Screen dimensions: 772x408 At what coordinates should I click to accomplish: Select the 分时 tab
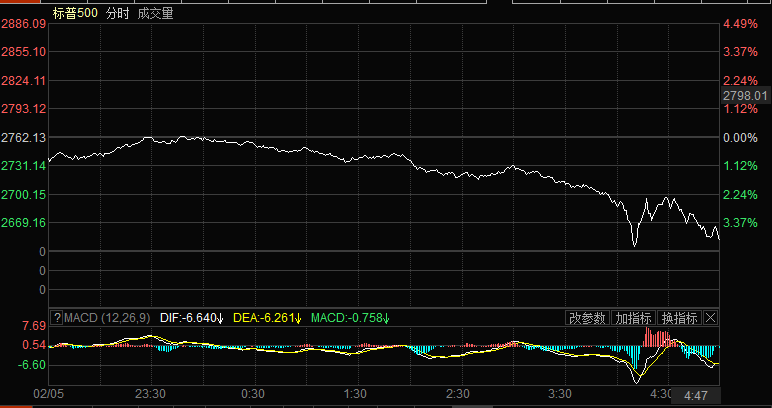click(117, 13)
